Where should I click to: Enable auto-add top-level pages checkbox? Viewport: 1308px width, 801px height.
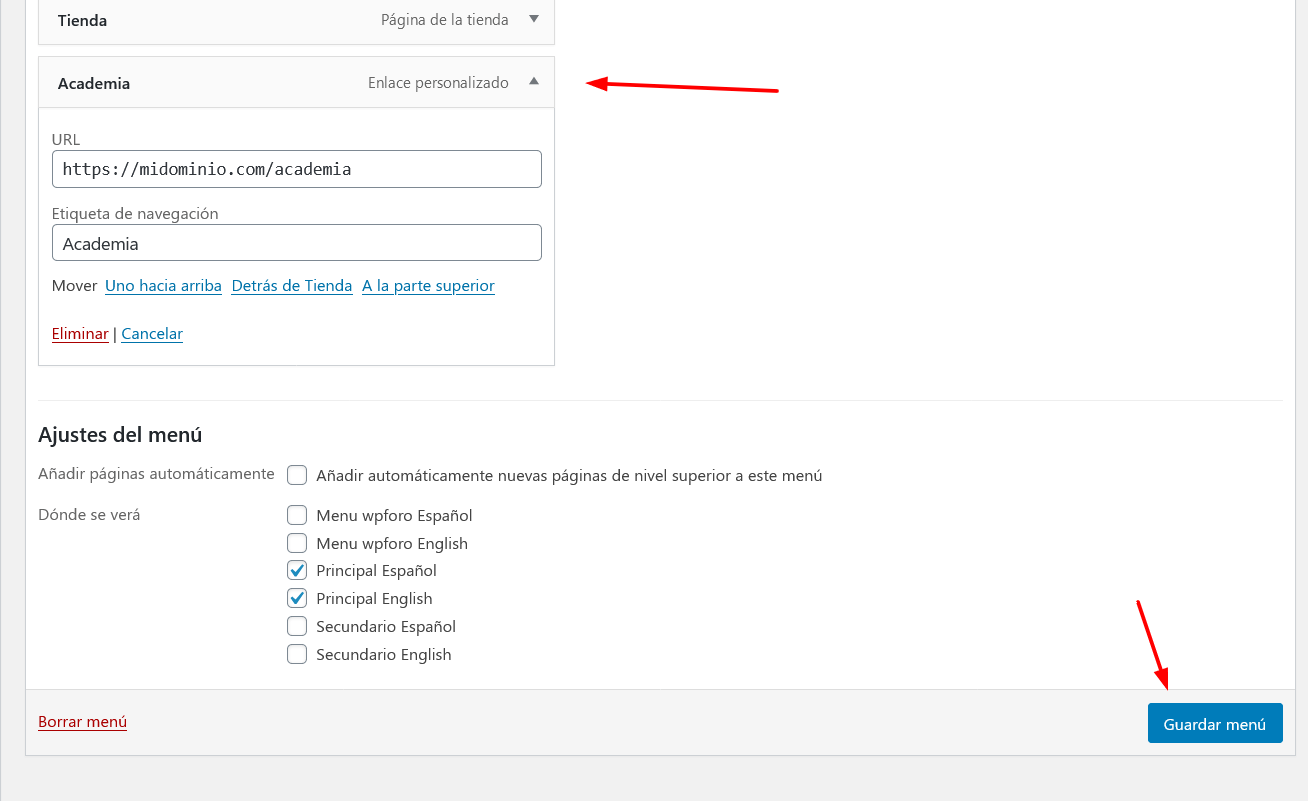pos(297,475)
